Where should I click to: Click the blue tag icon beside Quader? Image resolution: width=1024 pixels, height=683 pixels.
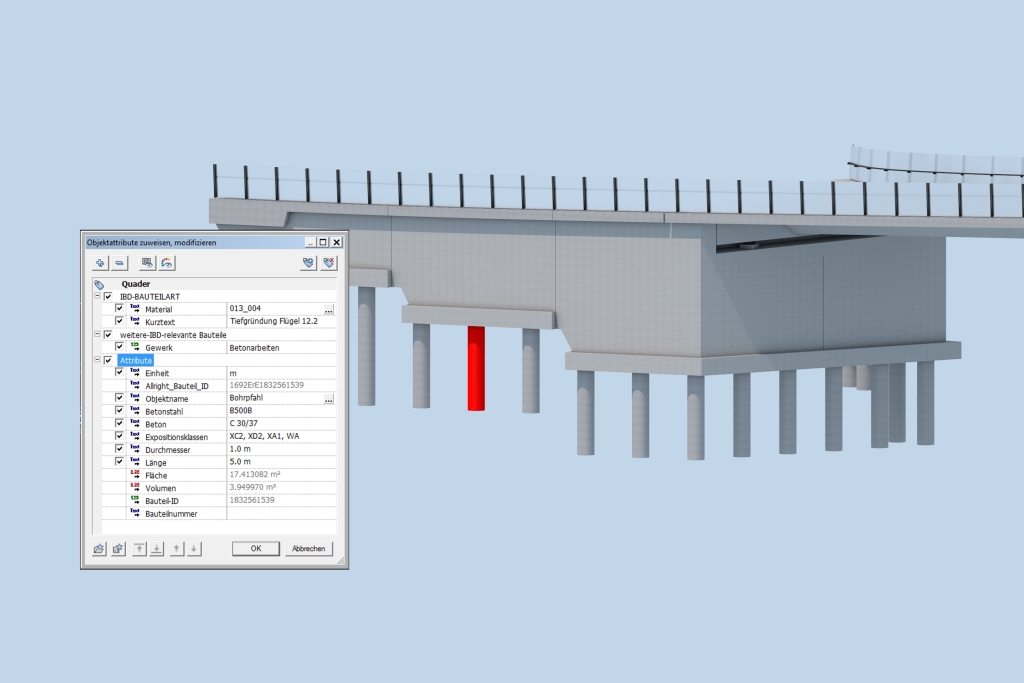pyautogui.click(x=99, y=284)
